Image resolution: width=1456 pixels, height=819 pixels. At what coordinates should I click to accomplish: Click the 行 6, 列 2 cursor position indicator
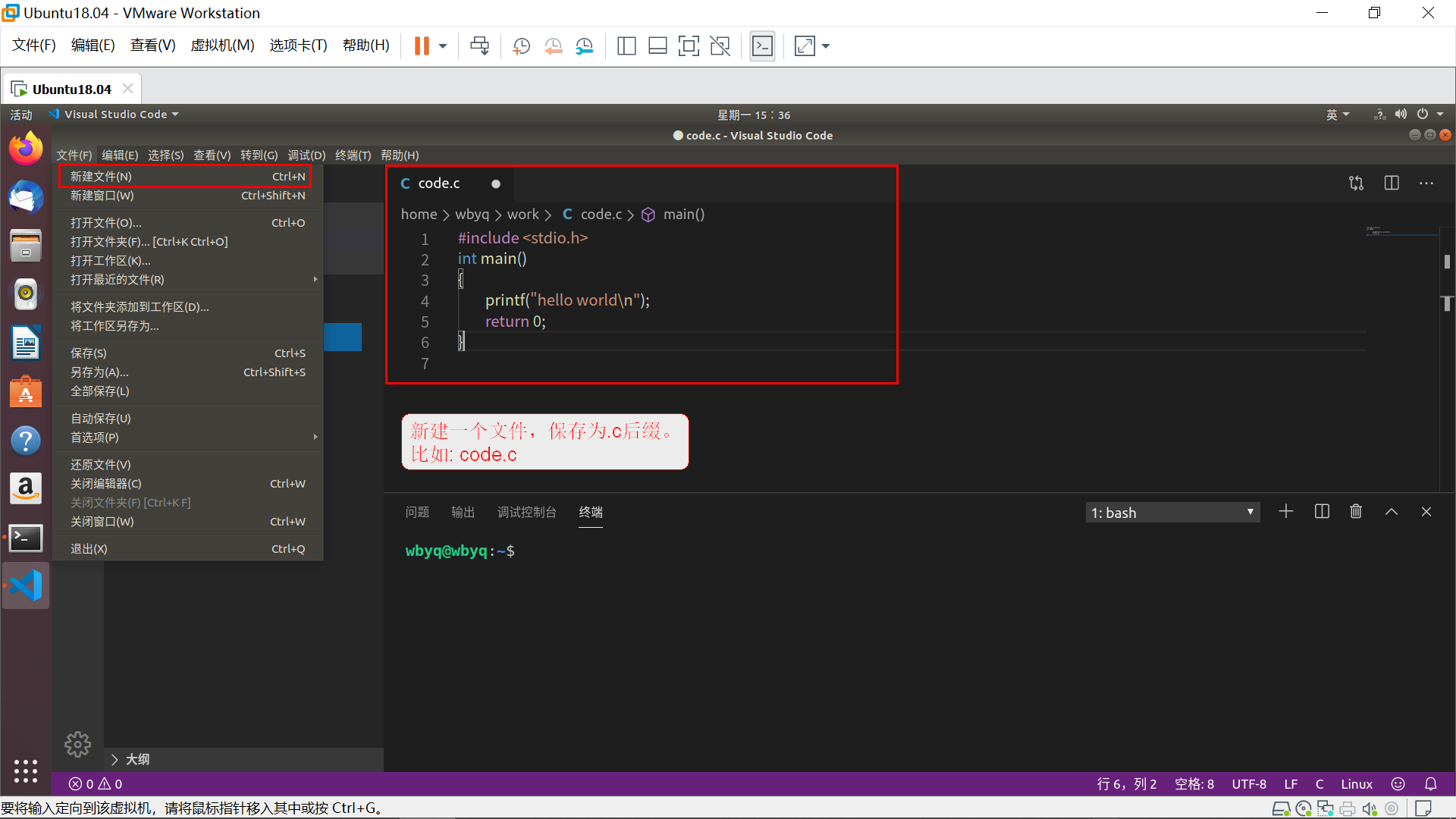click(x=1126, y=784)
